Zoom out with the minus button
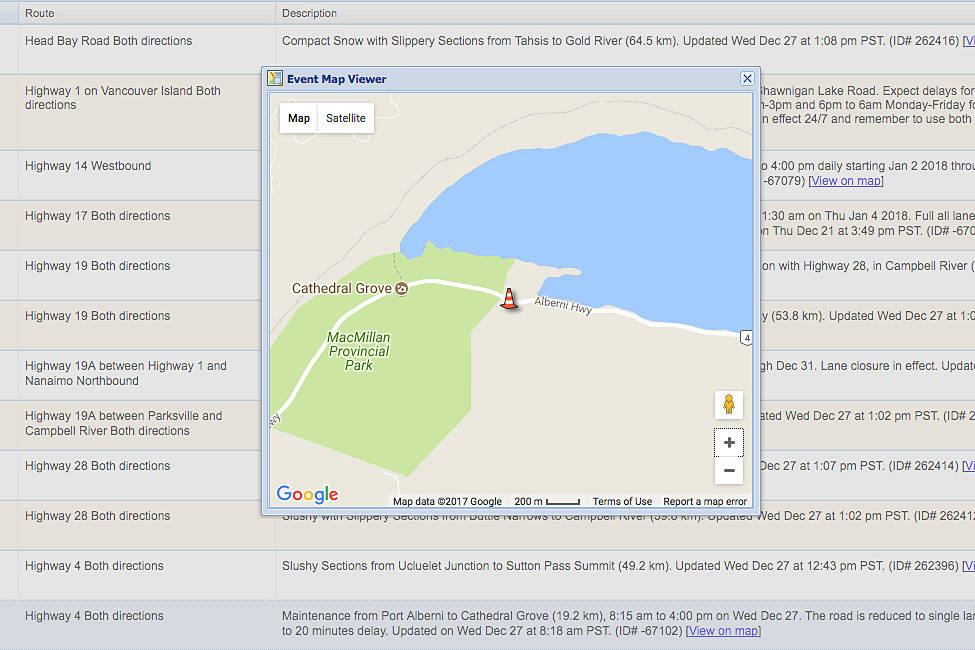 point(728,471)
